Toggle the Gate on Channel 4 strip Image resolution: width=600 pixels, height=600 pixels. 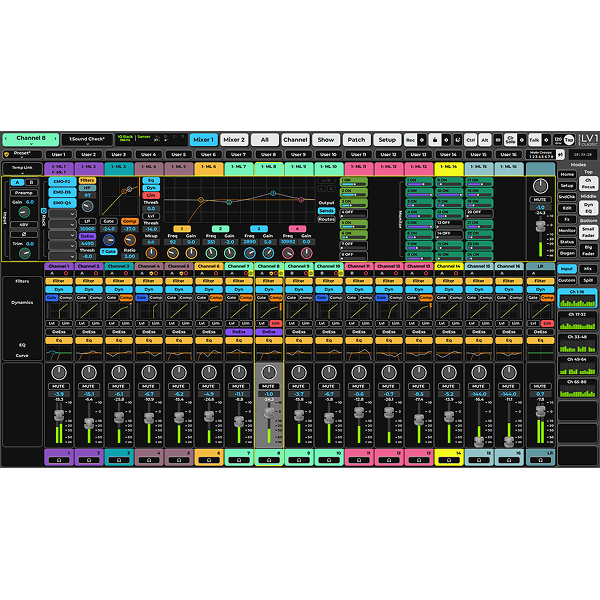coord(142,298)
